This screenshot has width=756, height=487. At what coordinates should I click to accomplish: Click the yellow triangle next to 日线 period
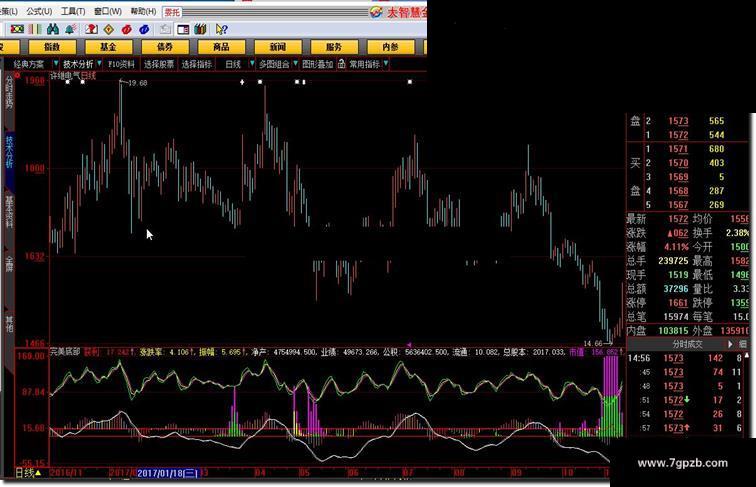click(x=38, y=473)
